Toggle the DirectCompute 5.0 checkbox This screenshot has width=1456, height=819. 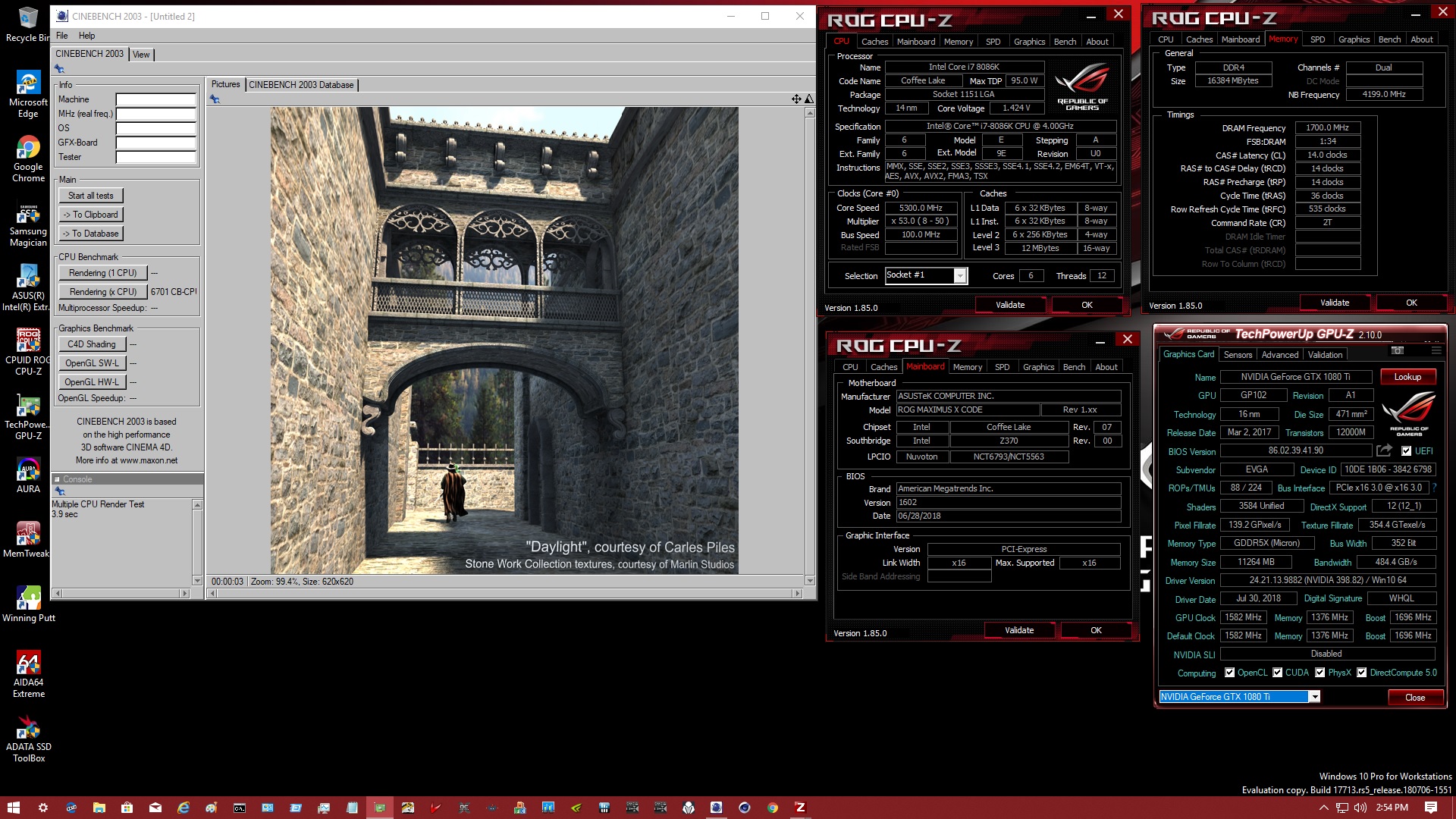pos(1361,673)
